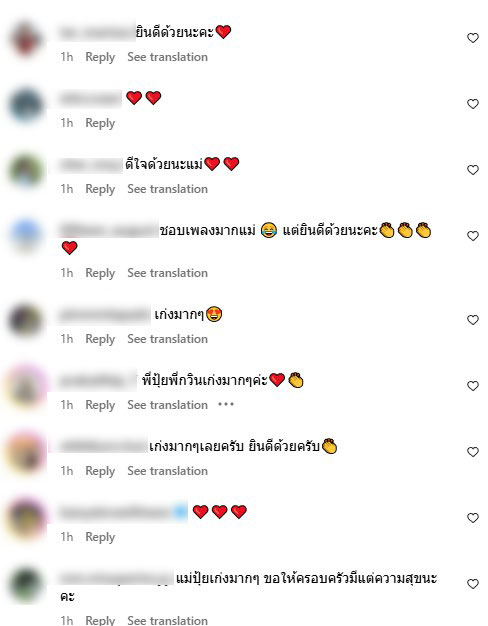The image size is (488, 626).
Task: Like the 'พี่ปุ้ยพี่กวินเก่งมากๆค่ะ' comment
Action: point(473,386)
